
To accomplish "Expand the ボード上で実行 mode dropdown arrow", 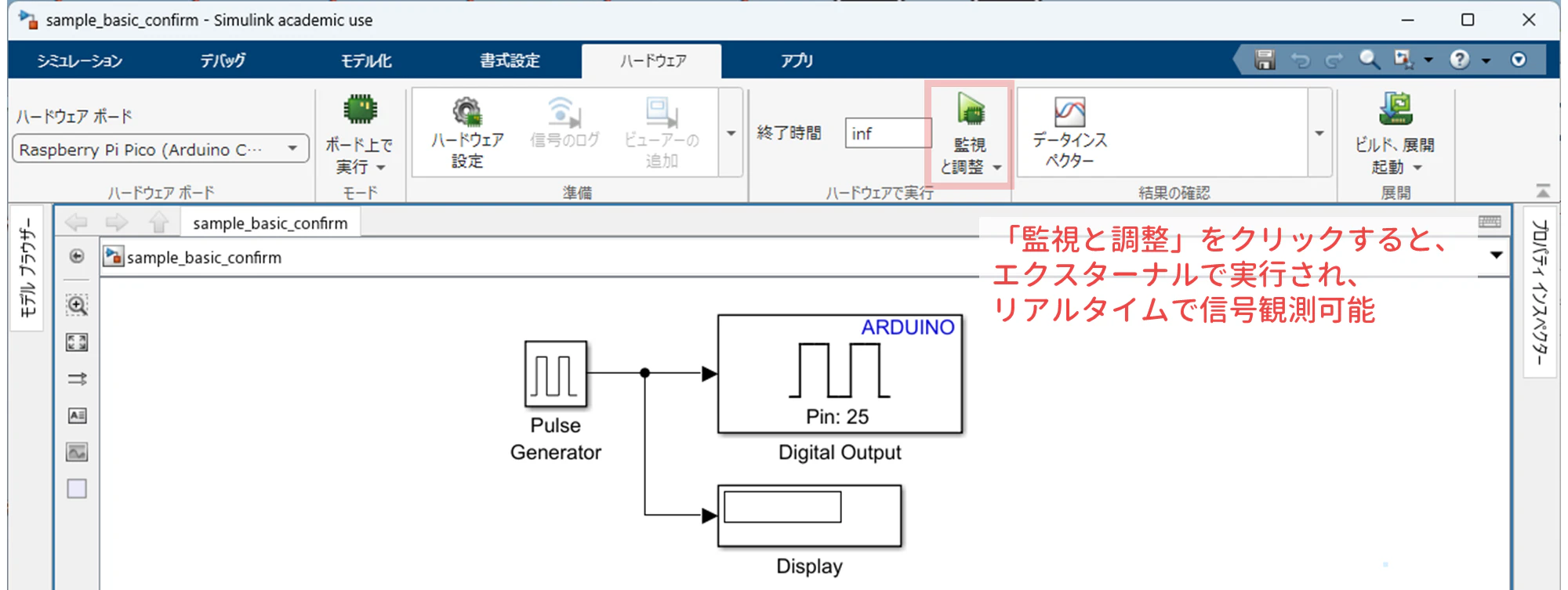I will pyautogui.click(x=381, y=168).
